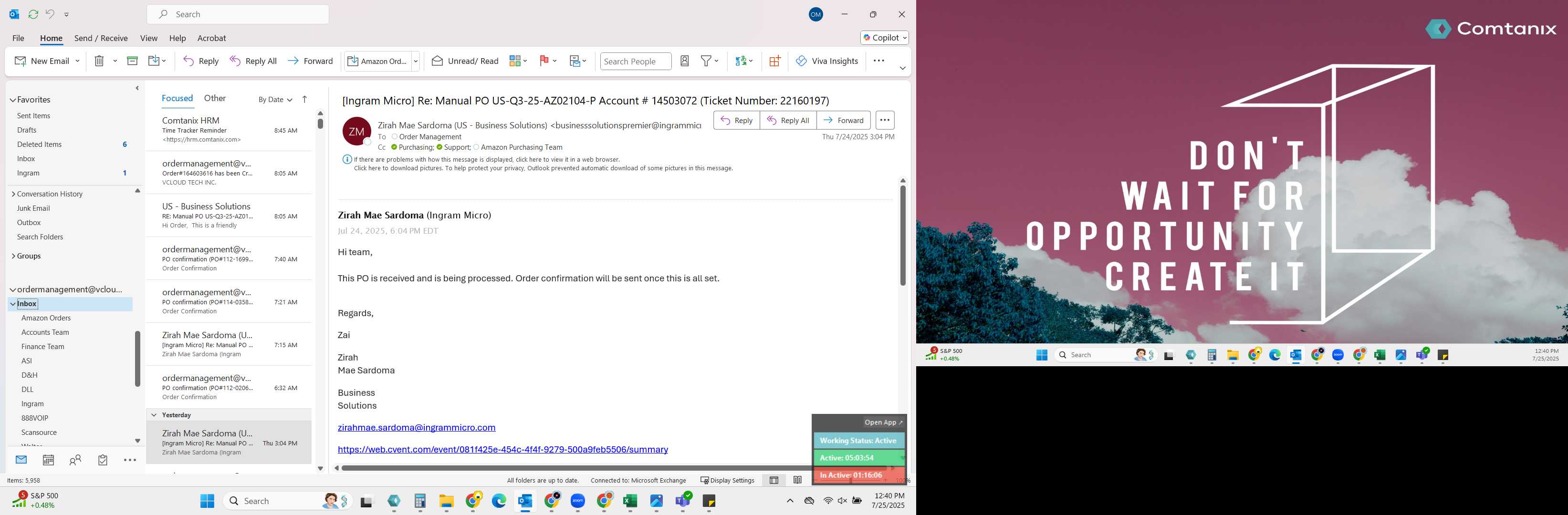Image resolution: width=1568 pixels, height=515 pixels.
Task: Select the Amazon Orders folder
Action: [46, 318]
